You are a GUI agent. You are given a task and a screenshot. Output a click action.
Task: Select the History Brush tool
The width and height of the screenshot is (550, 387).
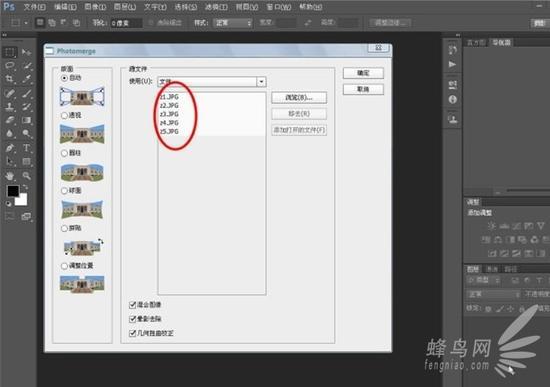[27, 106]
